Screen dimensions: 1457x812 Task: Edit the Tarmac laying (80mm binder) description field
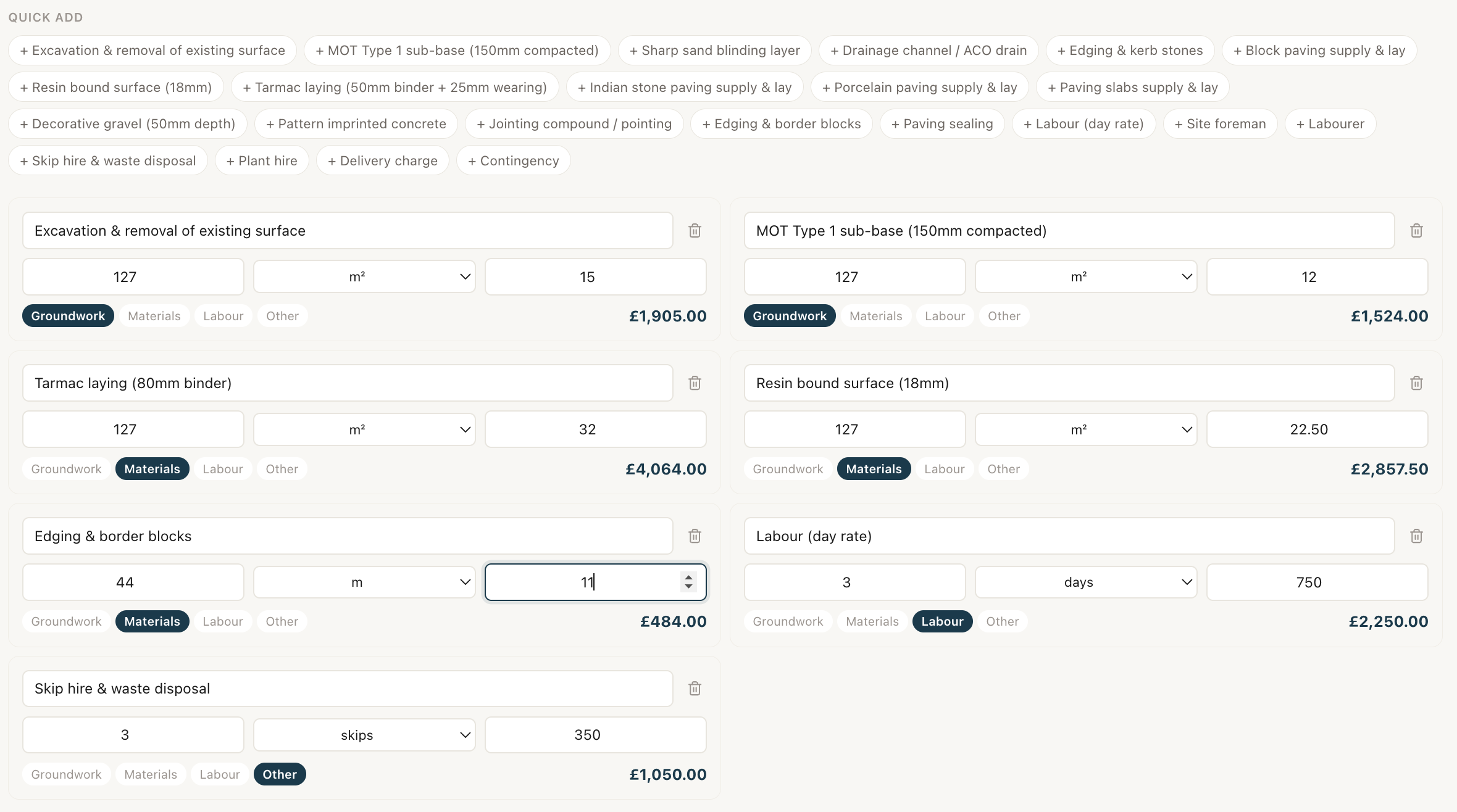pyautogui.click(x=348, y=383)
